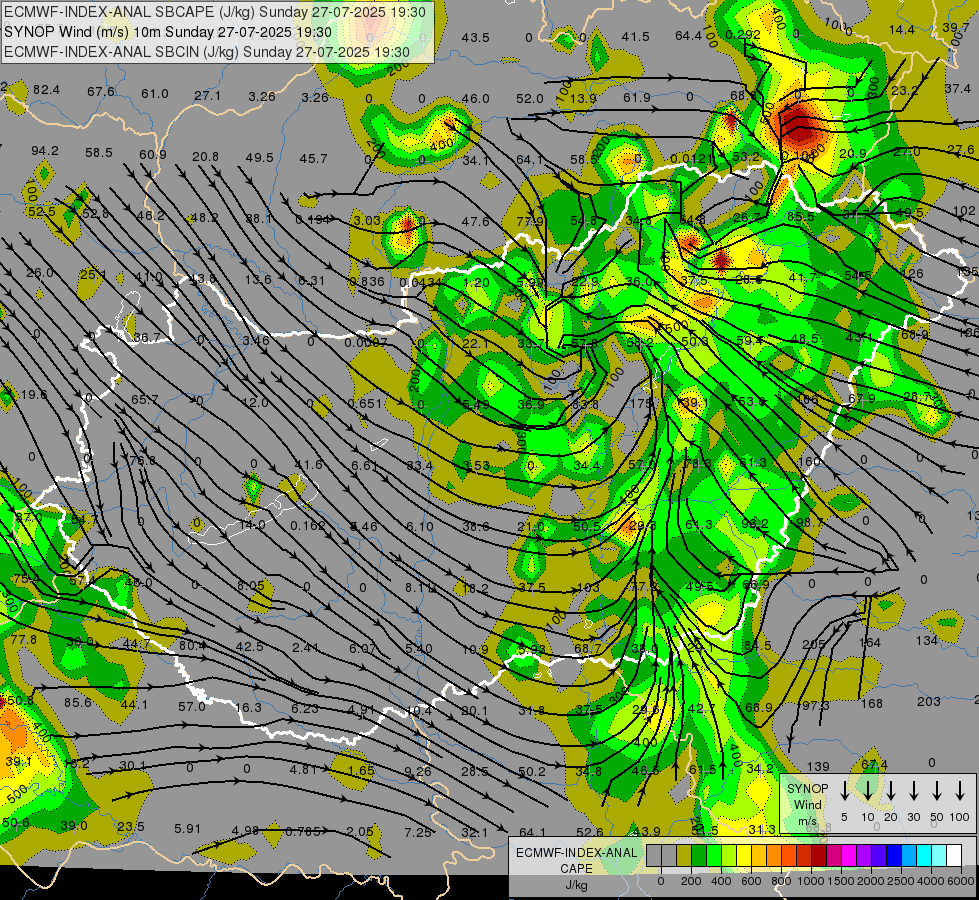Click the map value 67.6
The height and width of the screenshot is (900, 979).
coord(101,92)
